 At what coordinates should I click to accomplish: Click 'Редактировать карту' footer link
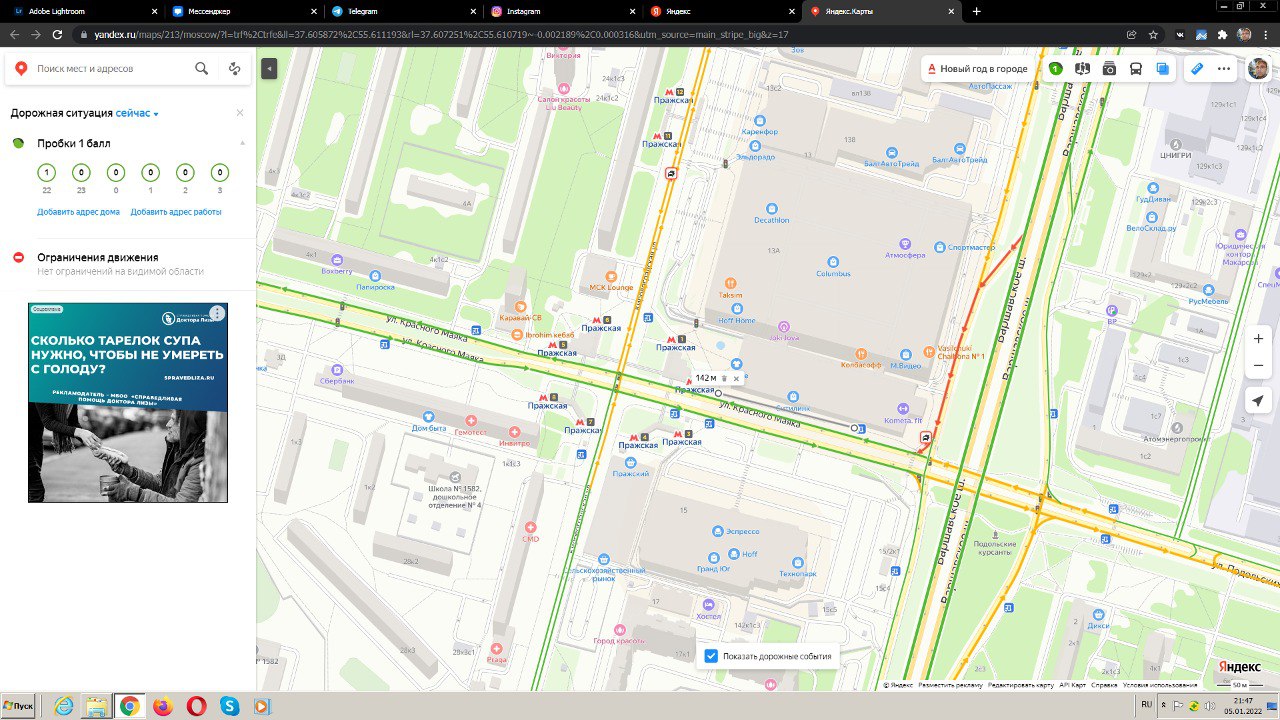point(1021,685)
